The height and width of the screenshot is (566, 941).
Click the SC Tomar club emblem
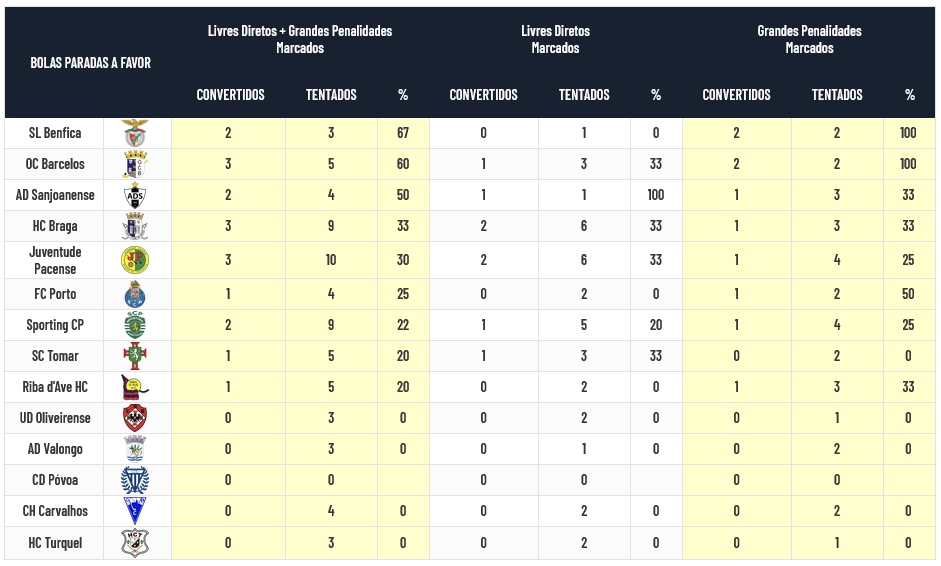pos(134,356)
